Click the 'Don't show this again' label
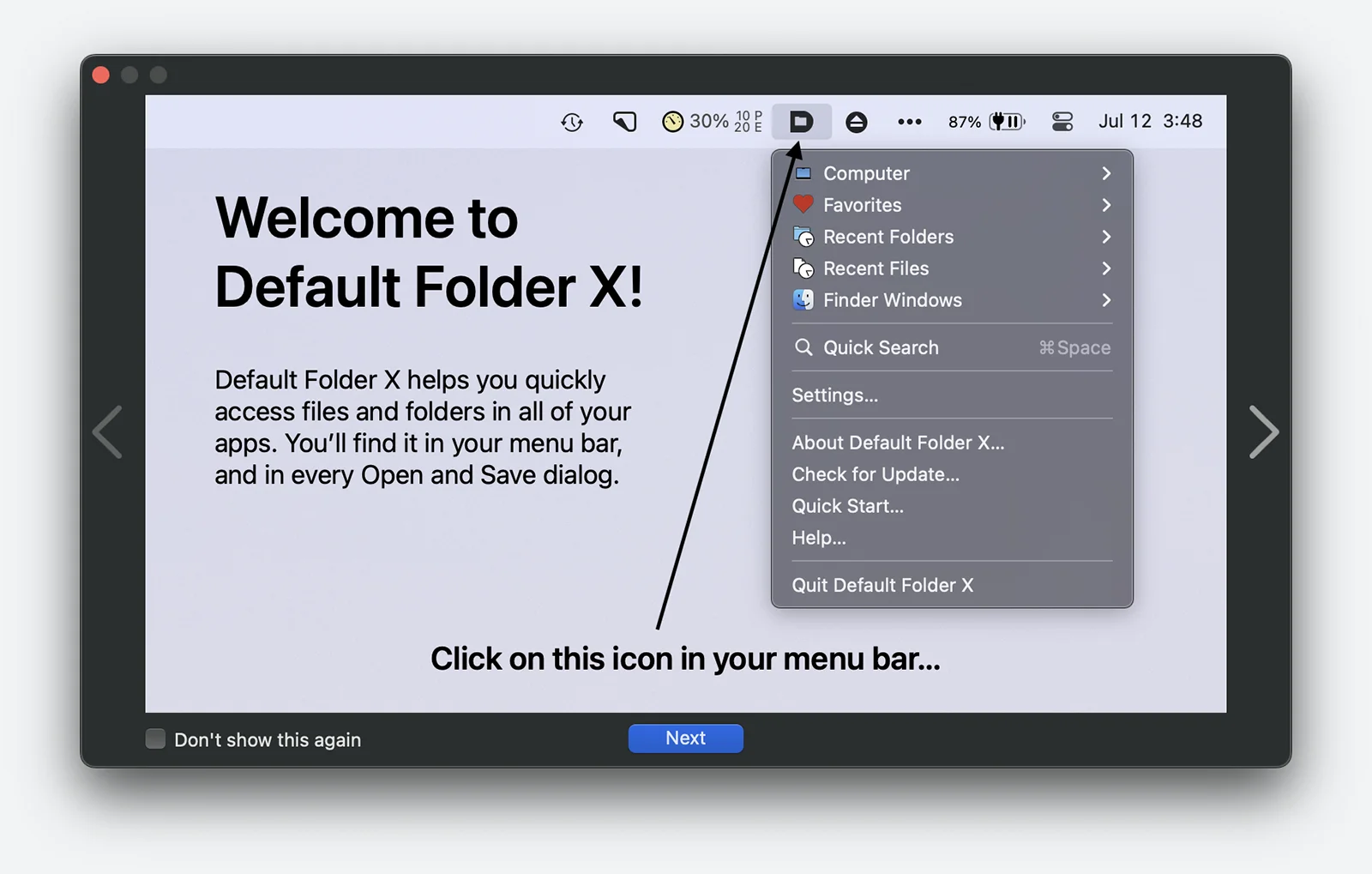 click(x=268, y=739)
